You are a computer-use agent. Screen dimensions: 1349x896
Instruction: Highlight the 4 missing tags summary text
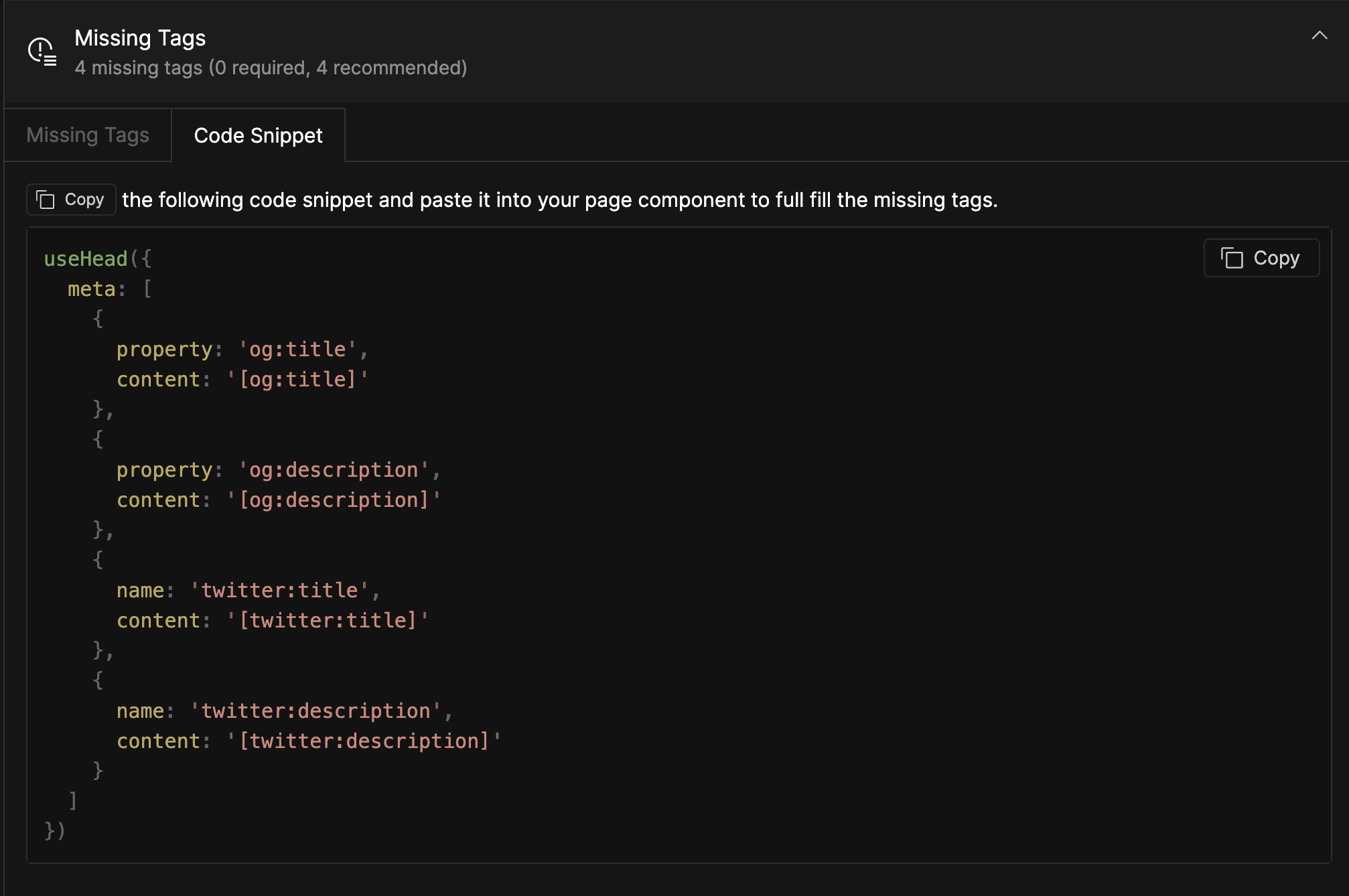(x=271, y=67)
